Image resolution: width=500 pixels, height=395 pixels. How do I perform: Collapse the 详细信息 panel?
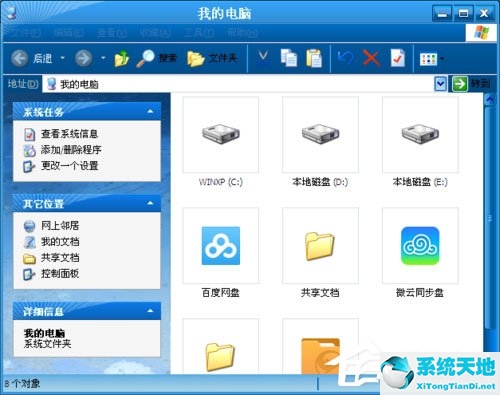(150, 311)
